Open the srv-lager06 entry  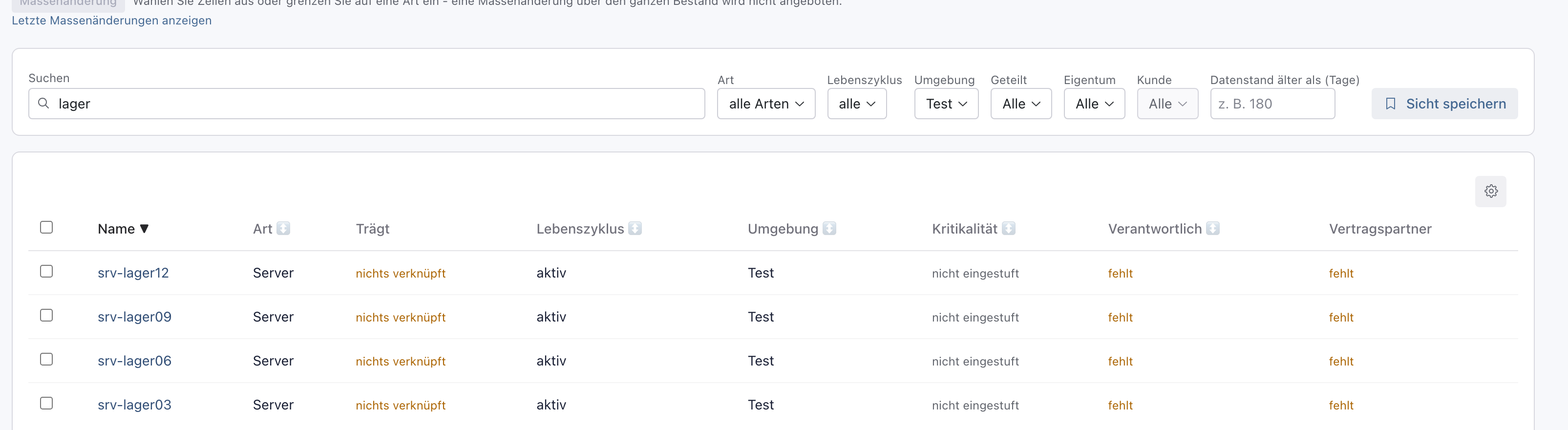point(134,361)
